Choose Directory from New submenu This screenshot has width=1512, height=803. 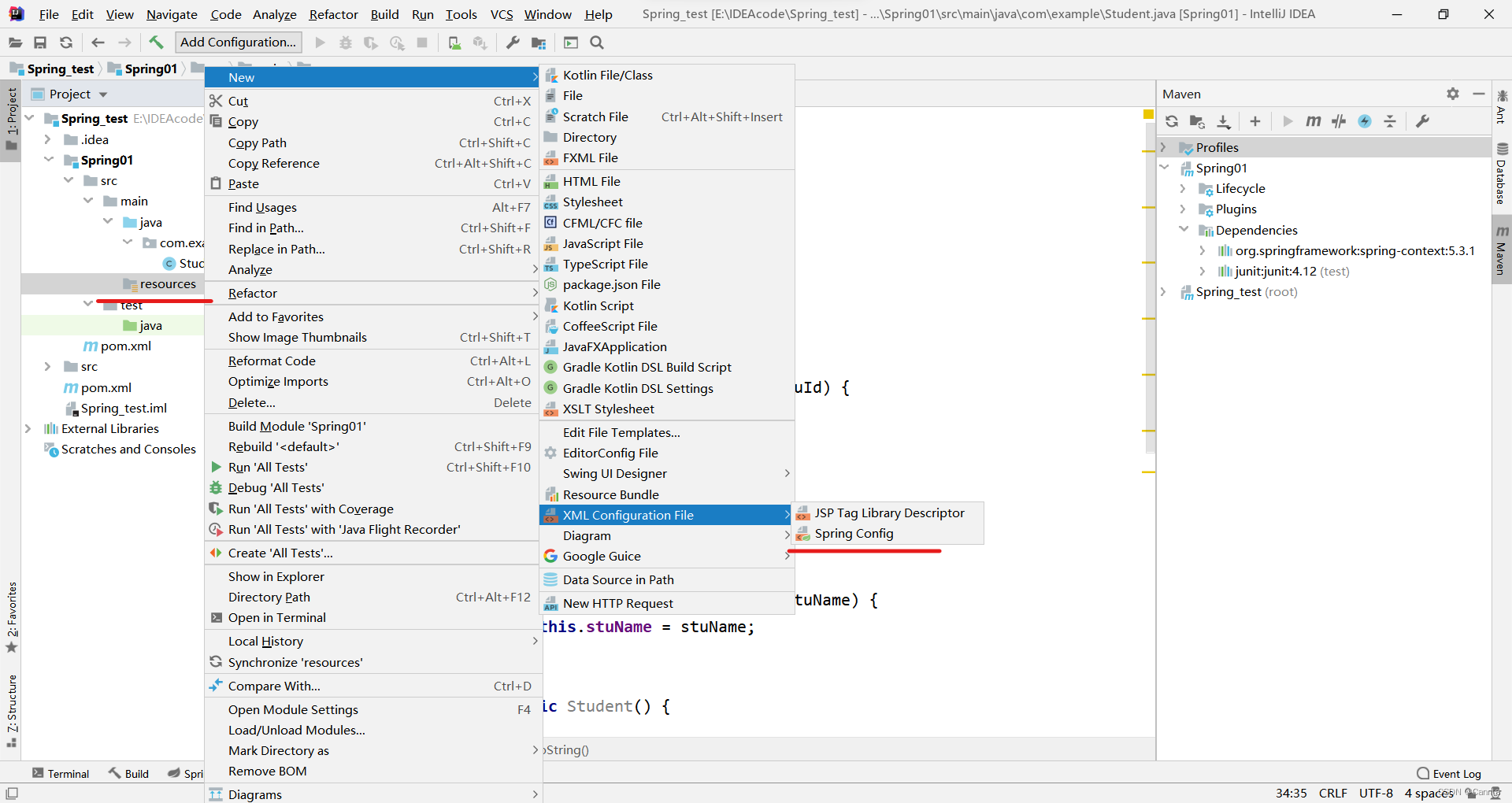667,137
